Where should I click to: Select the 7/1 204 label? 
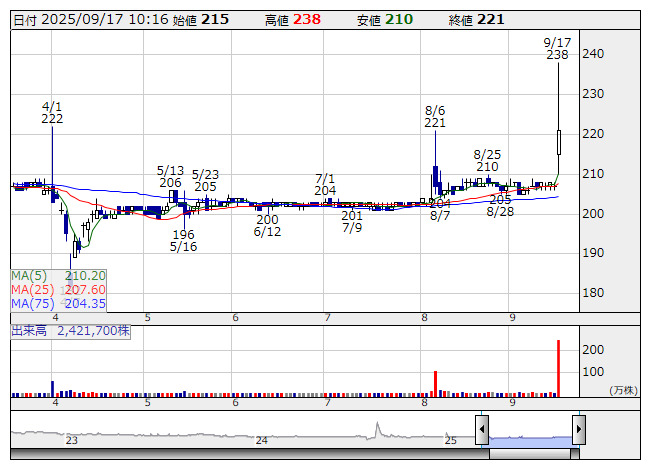(325, 184)
